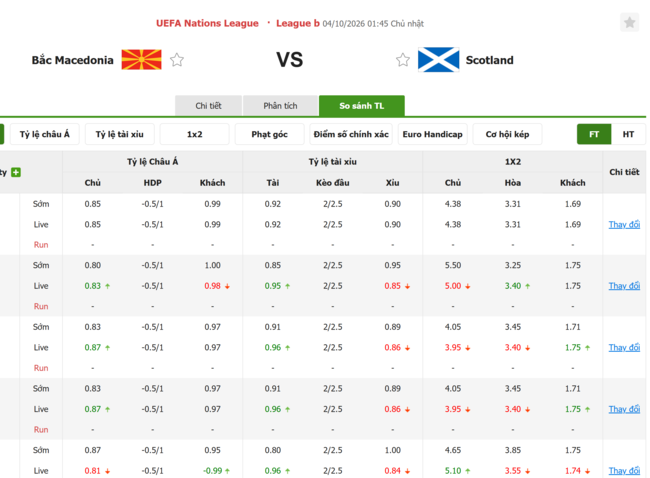The height and width of the screenshot is (478, 650).
Task: Click the red 0.98 live away odds
Action: coord(212,286)
